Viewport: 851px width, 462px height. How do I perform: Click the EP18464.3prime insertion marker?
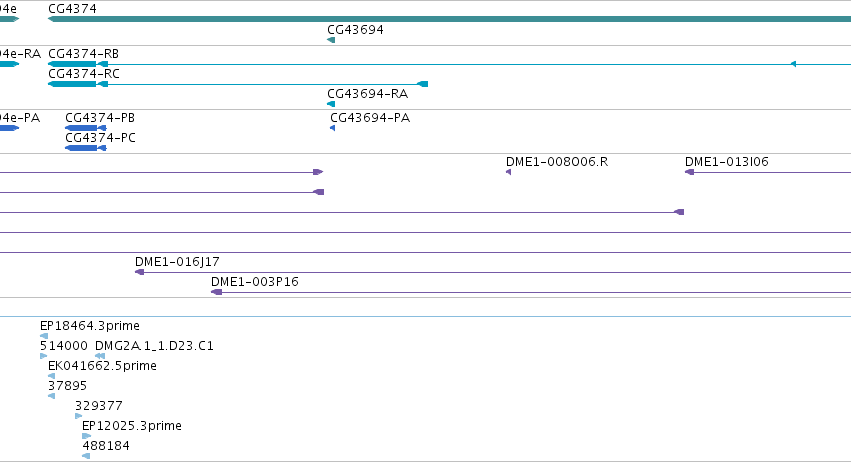pos(44,336)
